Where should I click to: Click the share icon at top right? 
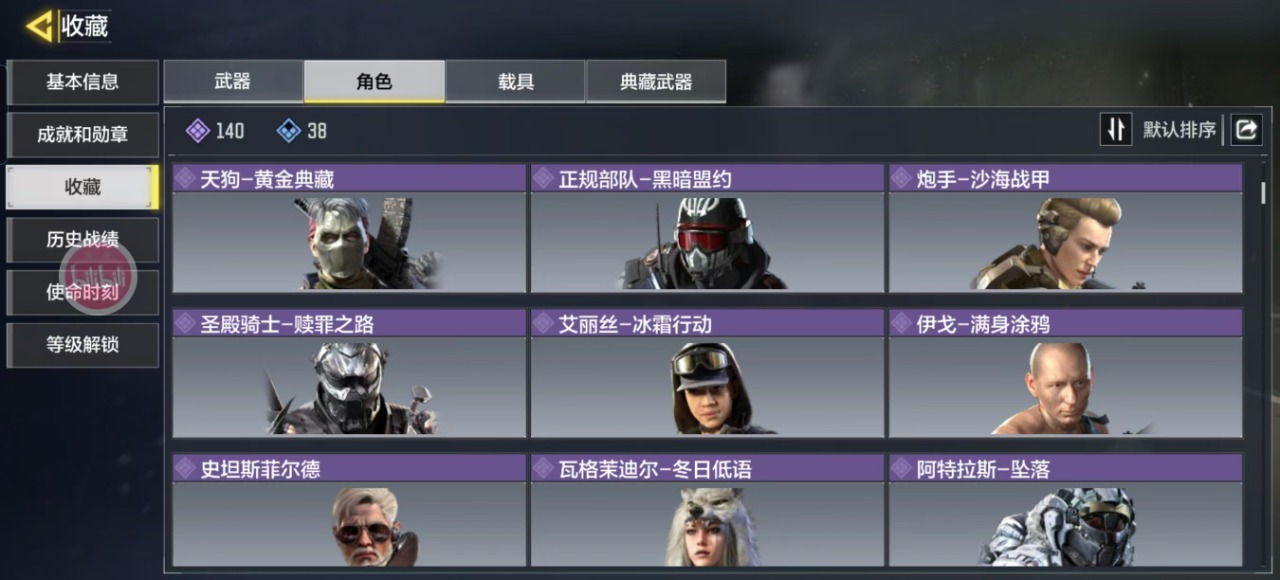(x=1246, y=129)
